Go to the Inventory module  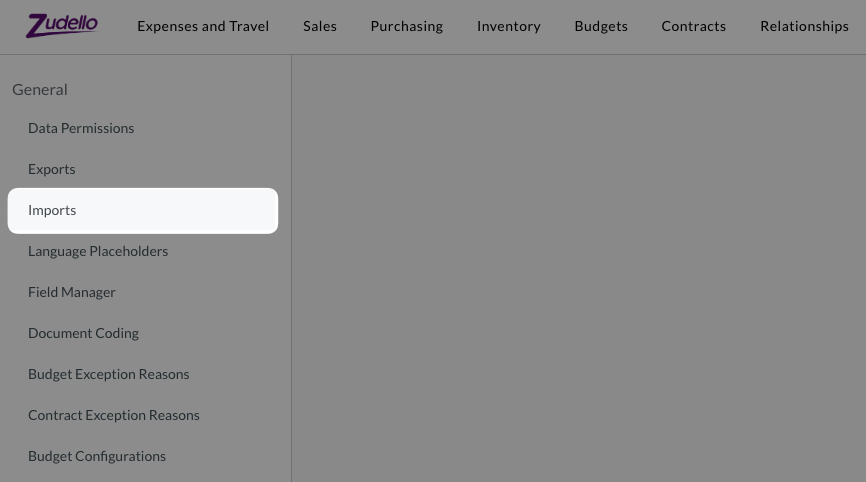(x=508, y=26)
